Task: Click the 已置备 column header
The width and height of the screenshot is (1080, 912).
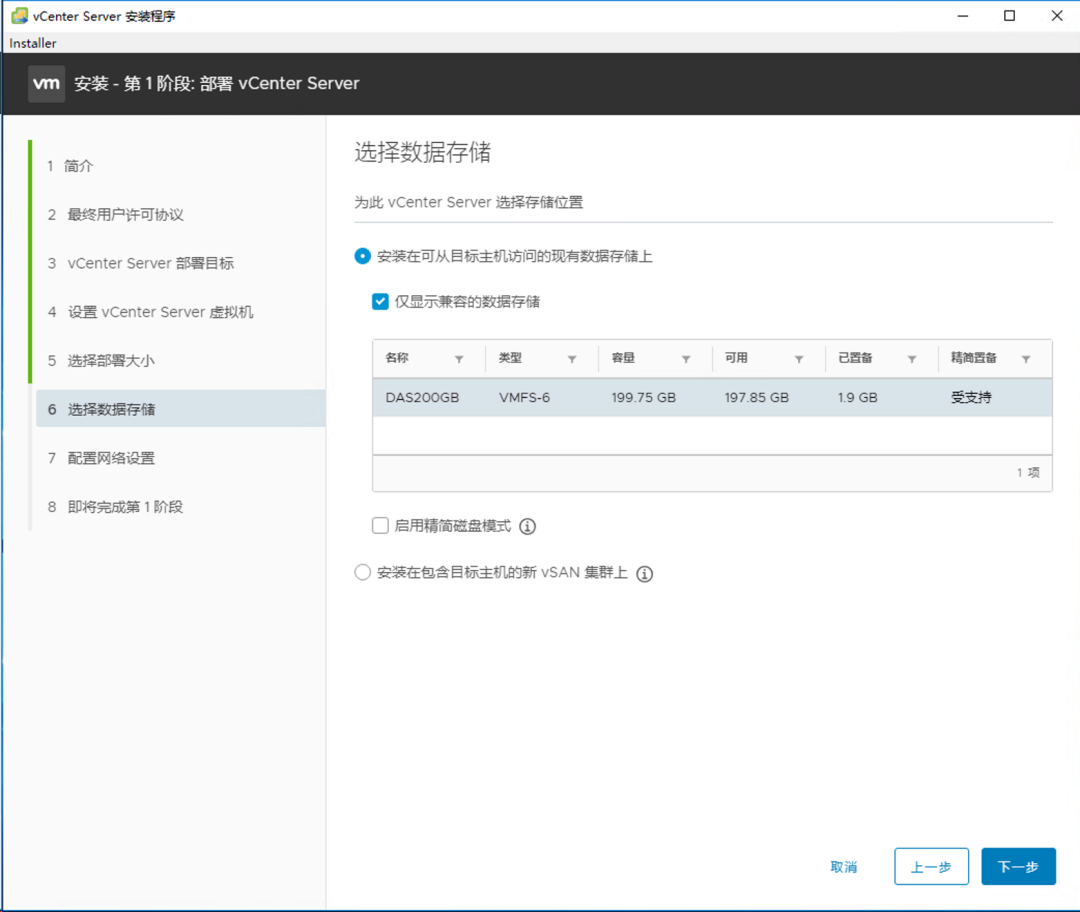Action: 855,358
